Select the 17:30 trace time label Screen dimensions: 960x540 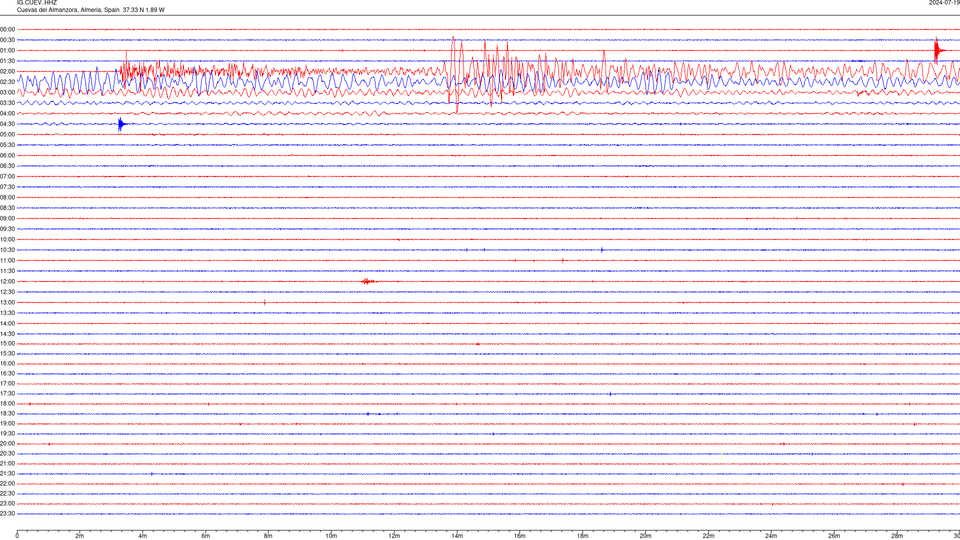(x=7, y=394)
